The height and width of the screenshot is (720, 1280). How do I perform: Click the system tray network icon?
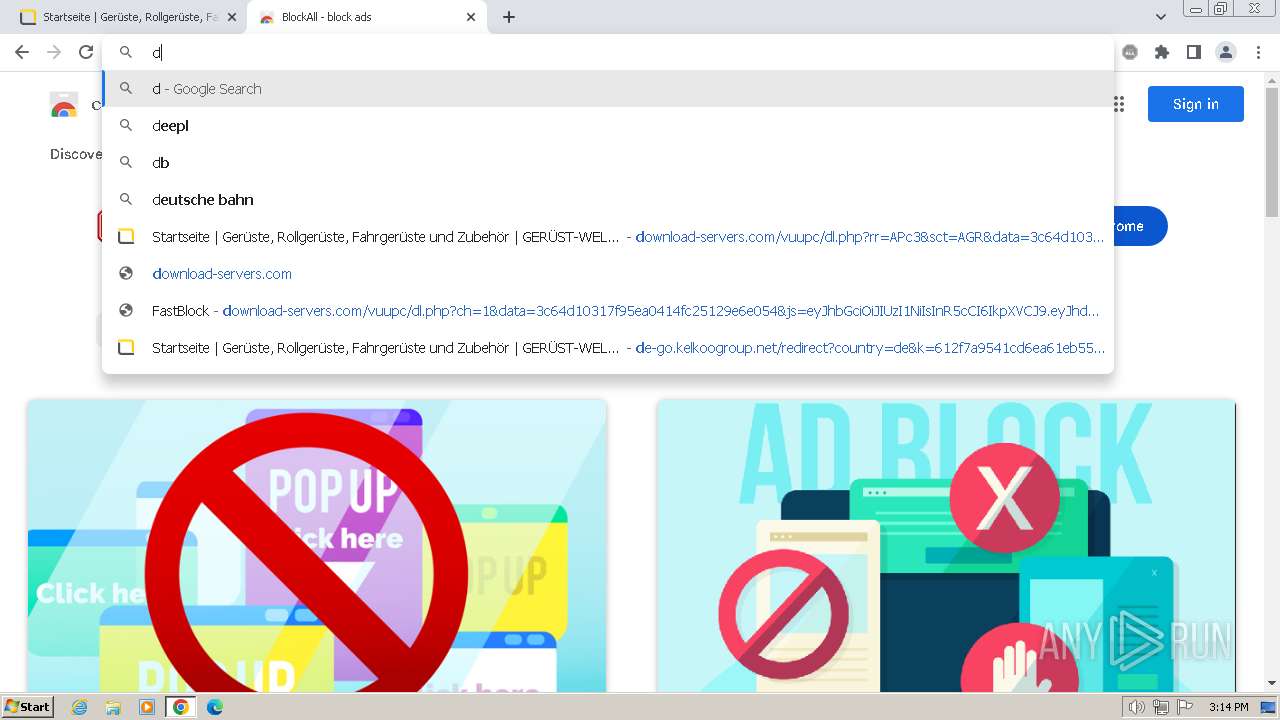coord(1160,707)
